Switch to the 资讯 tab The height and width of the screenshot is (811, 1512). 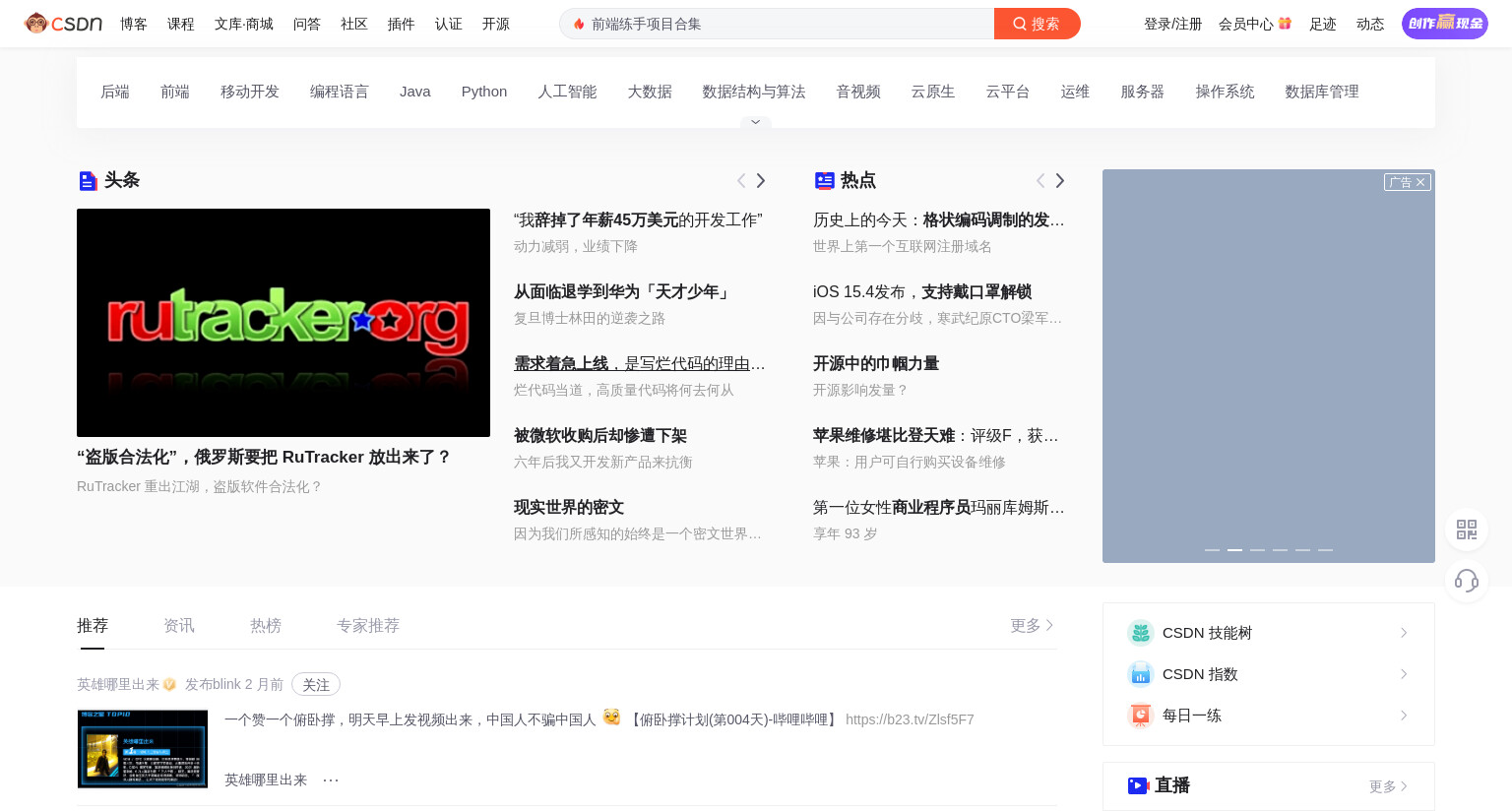point(179,625)
